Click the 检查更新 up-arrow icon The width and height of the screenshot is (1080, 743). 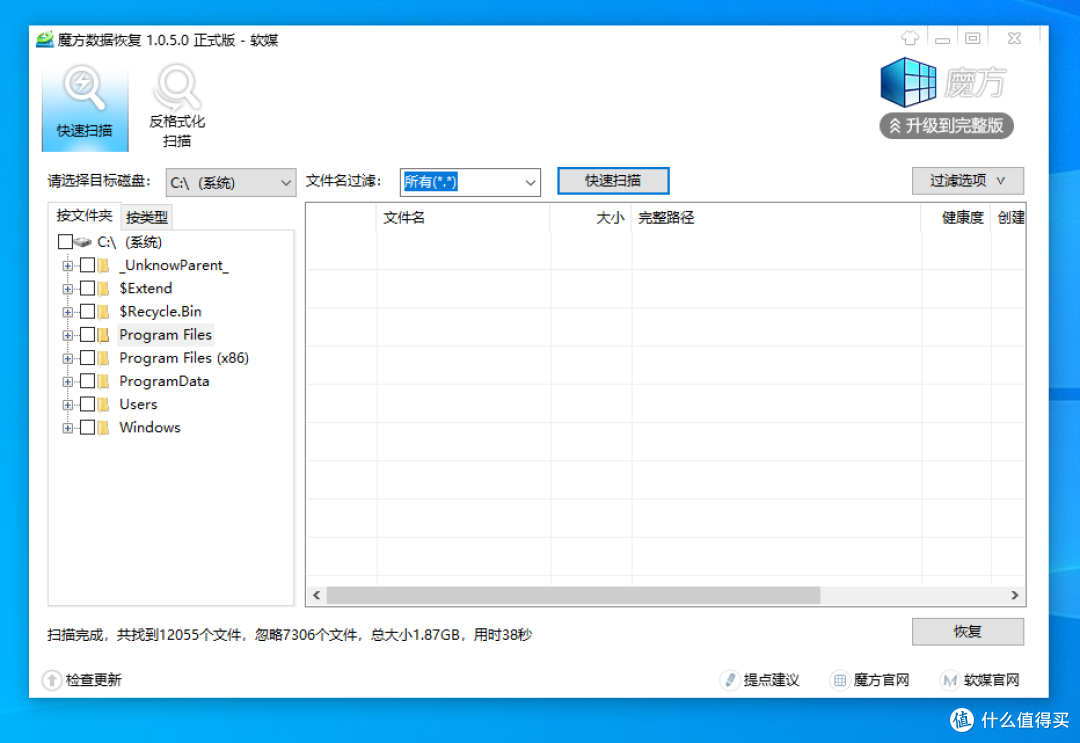[52, 680]
